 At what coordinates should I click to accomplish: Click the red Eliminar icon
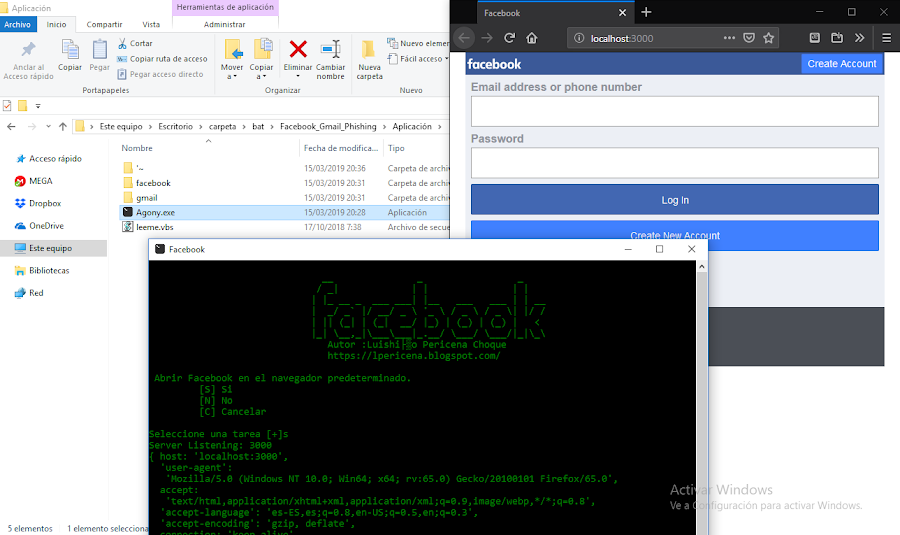click(x=298, y=49)
